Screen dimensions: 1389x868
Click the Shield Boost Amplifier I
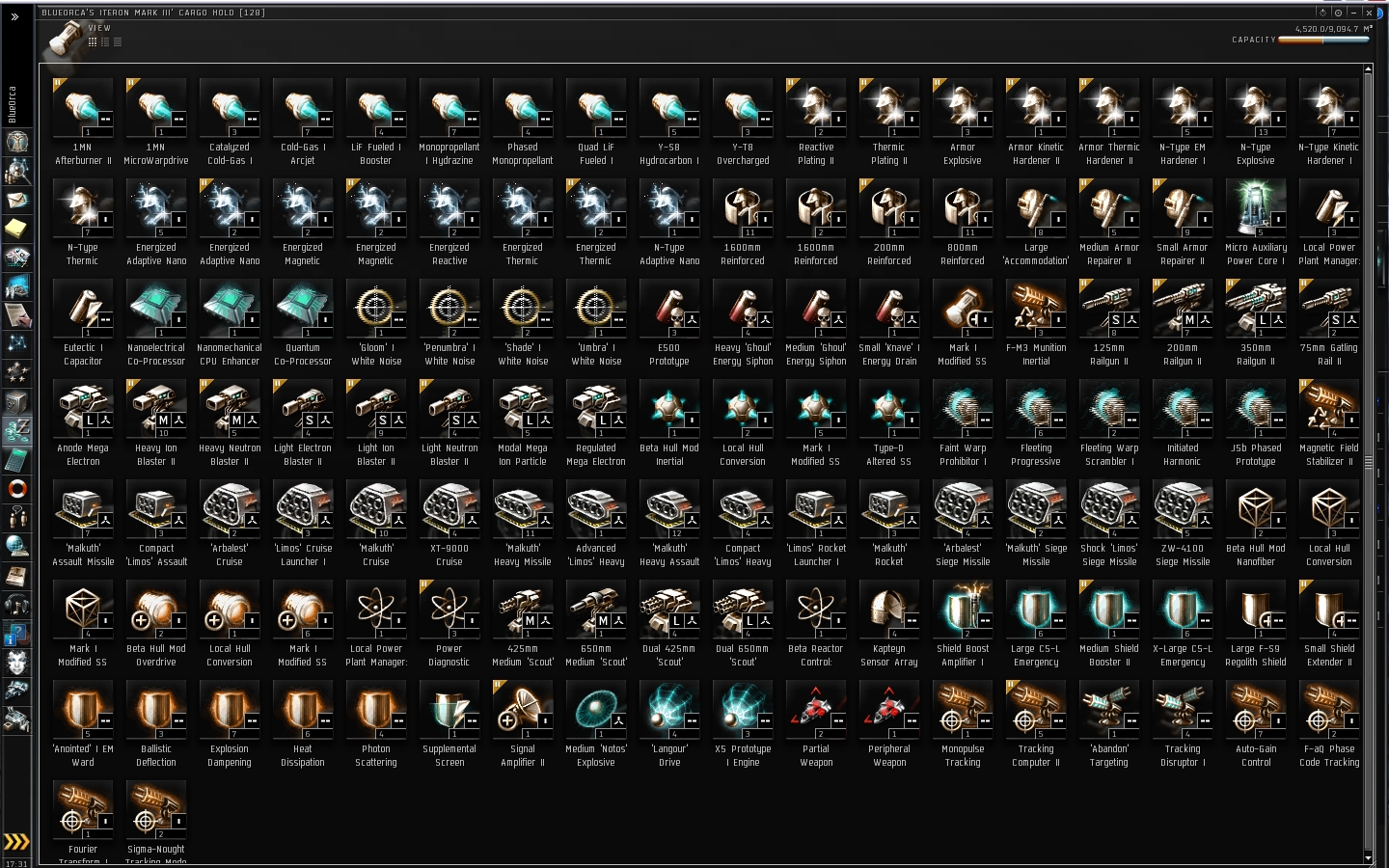tap(963, 624)
